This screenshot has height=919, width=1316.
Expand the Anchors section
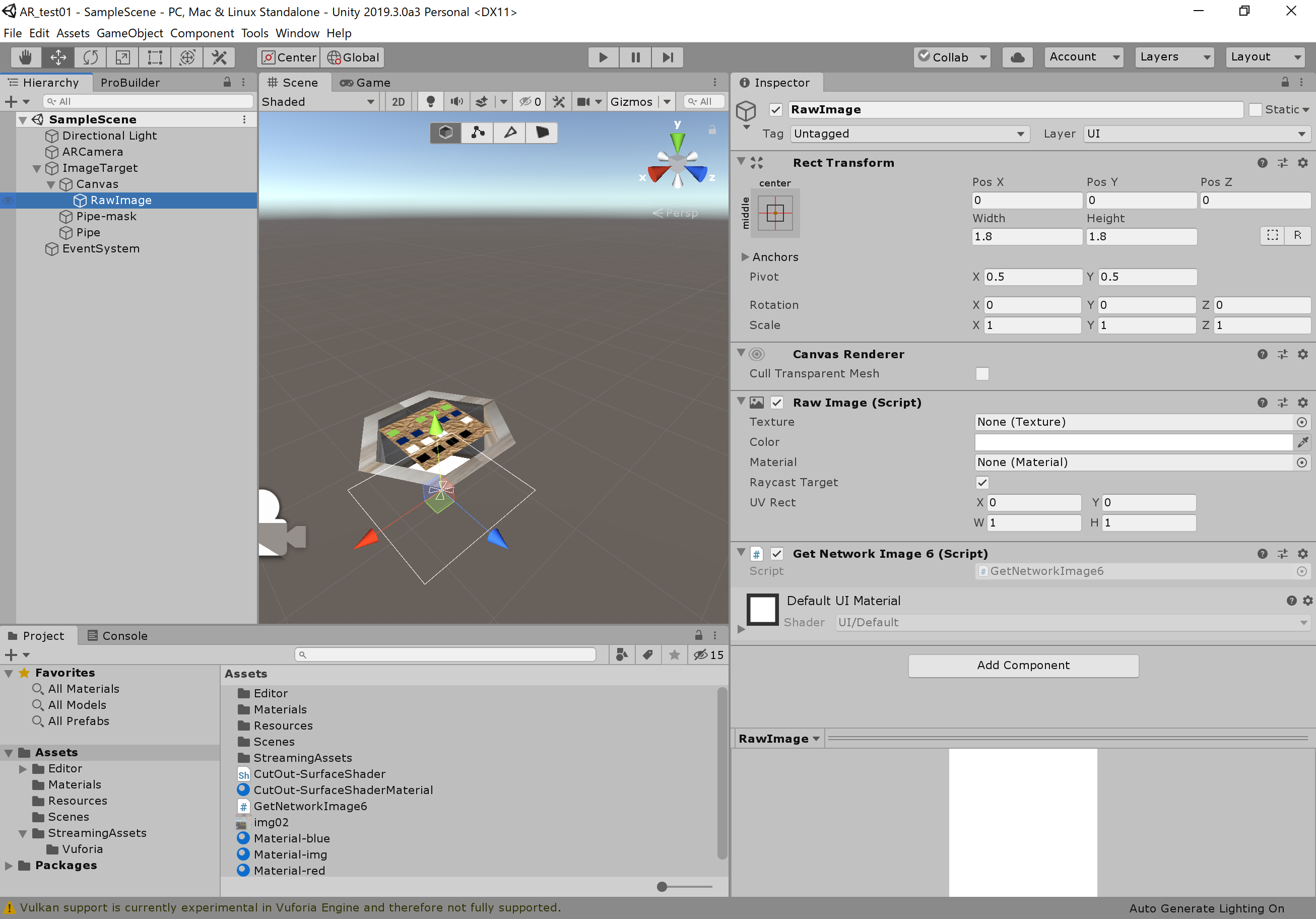[745, 257]
